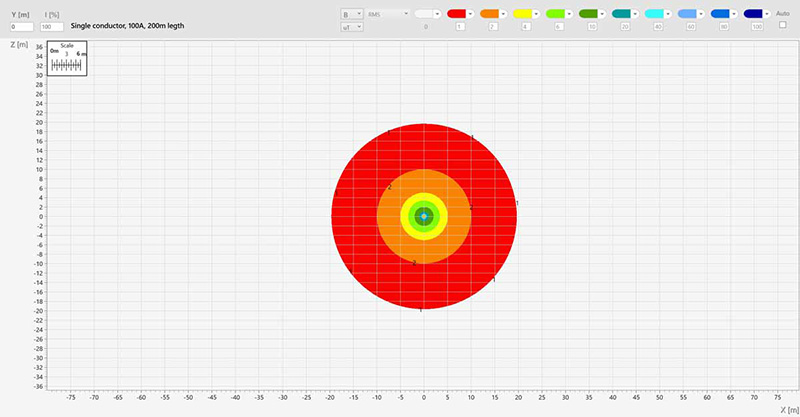Click the light blue swatch above level 60
The width and height of the screenshot is (800, 417).
pyautogui.click(x=687, y=14)
